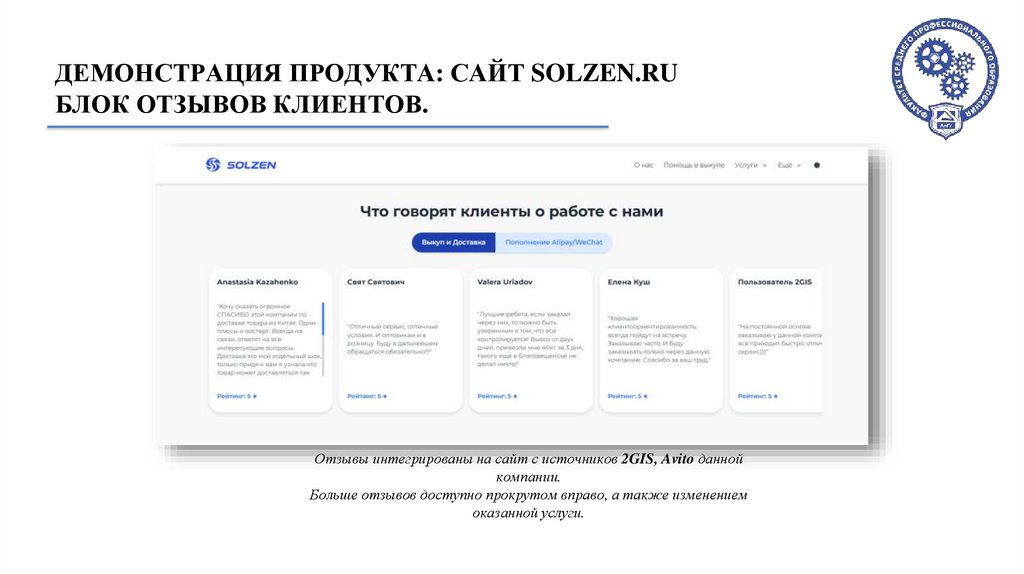Click reviewer name 'Valera Uriadov'
Screen dimensions: 1024x574
505,282
